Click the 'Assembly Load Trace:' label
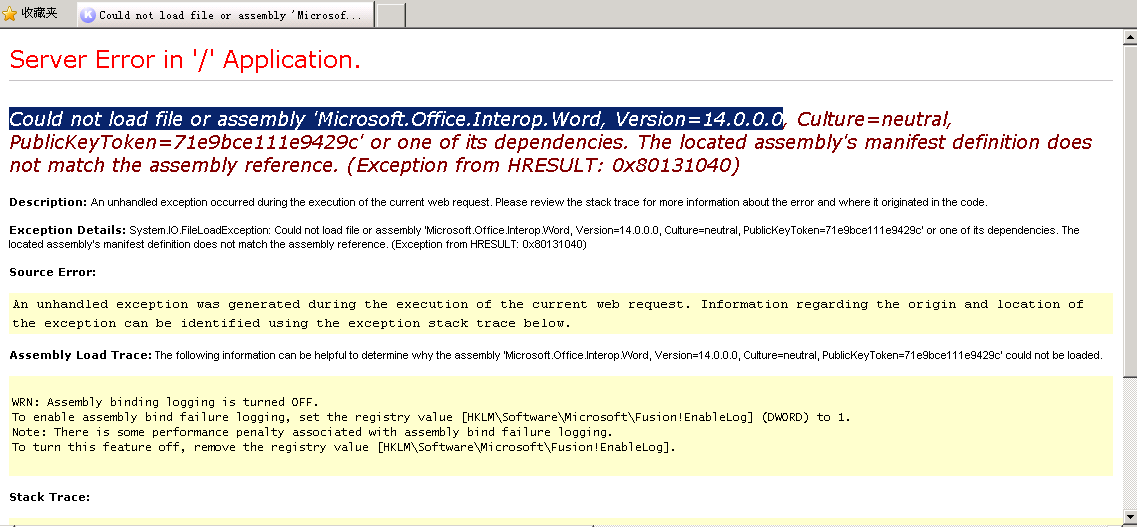Viewport: 1137px width, 527px height. tap(80, 355)
